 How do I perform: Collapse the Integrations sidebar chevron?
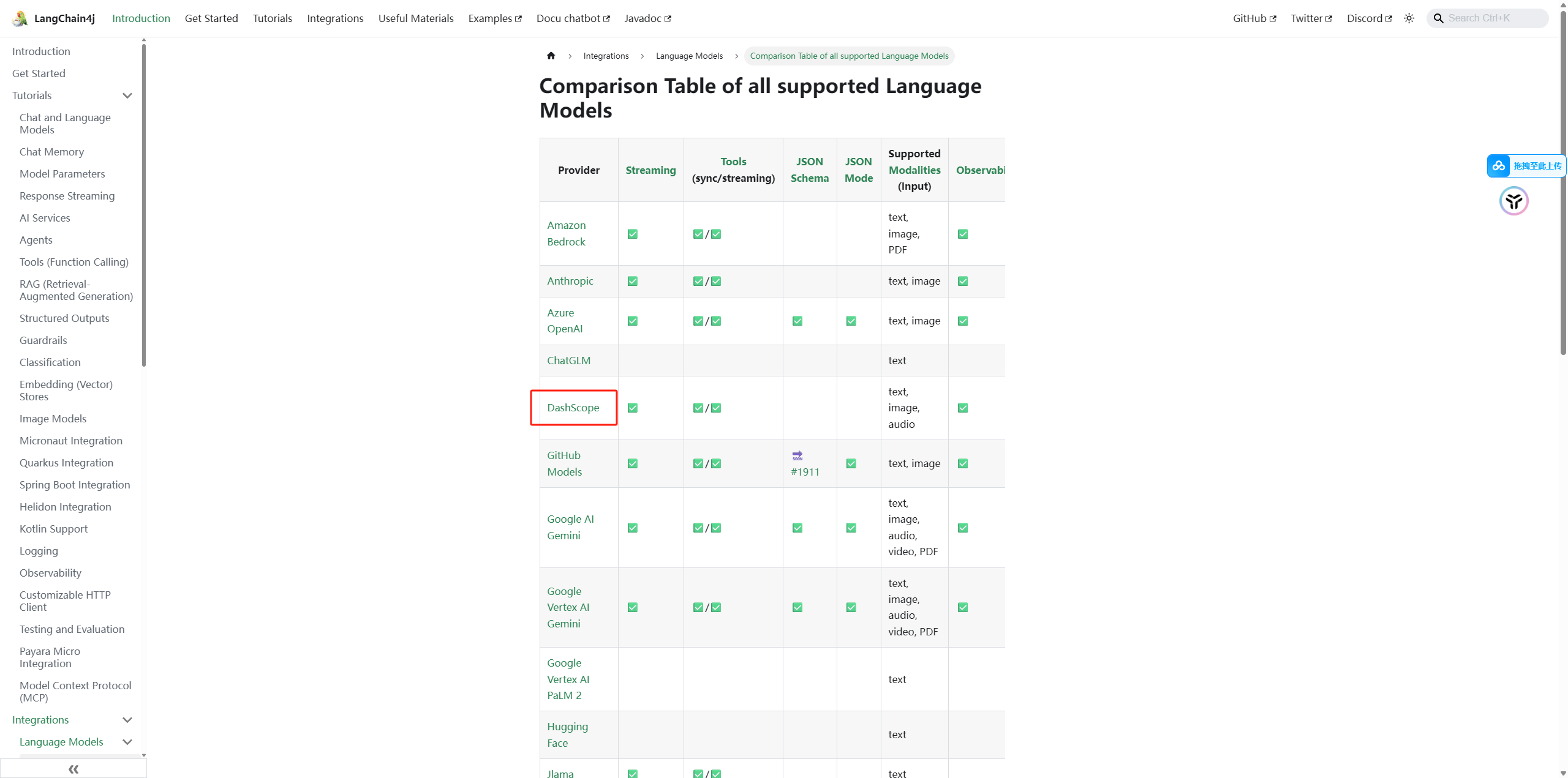[127, 720]
